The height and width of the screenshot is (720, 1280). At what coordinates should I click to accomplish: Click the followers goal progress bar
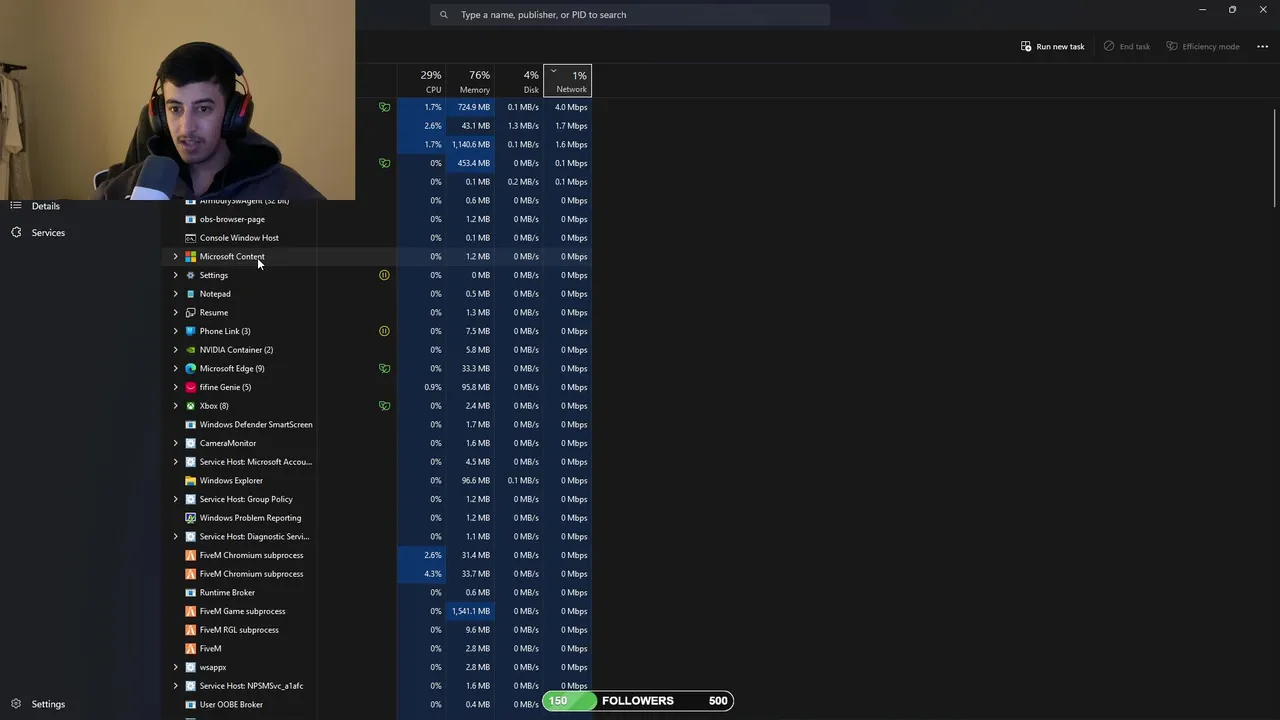(x=638, y=701)
